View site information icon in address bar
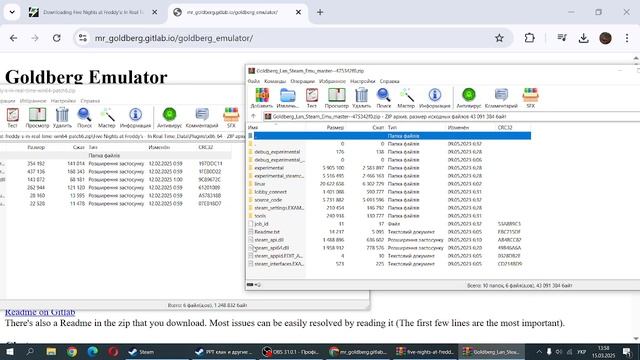 [x=83, y=38]
